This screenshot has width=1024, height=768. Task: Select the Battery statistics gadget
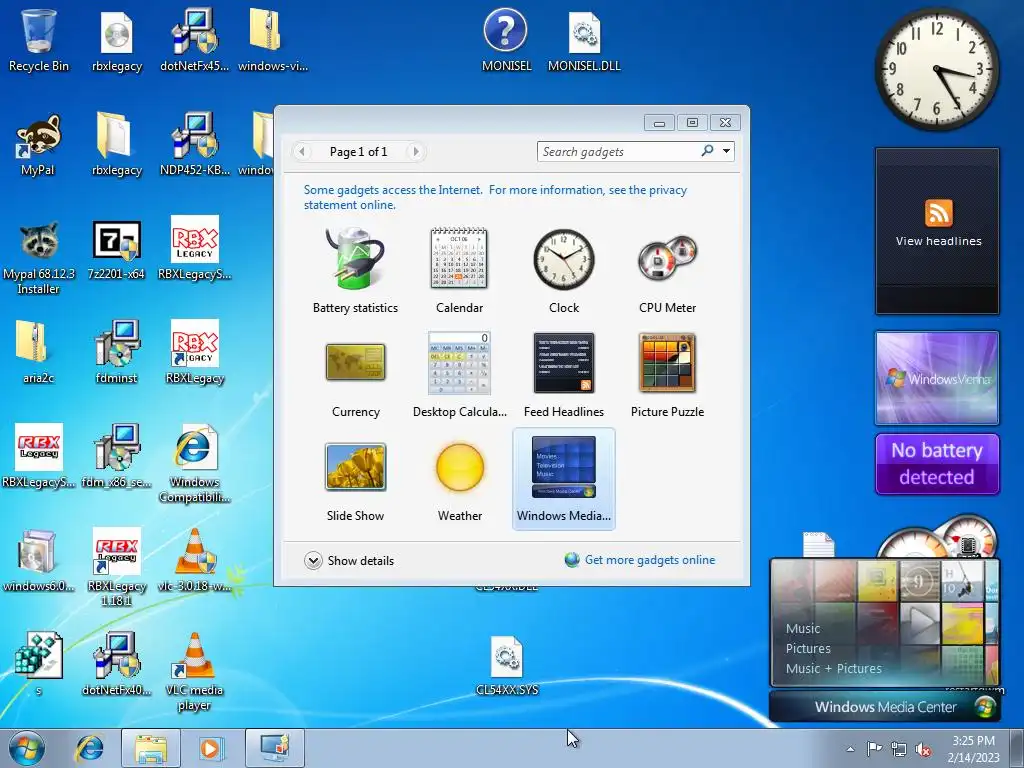pos(355,270)
